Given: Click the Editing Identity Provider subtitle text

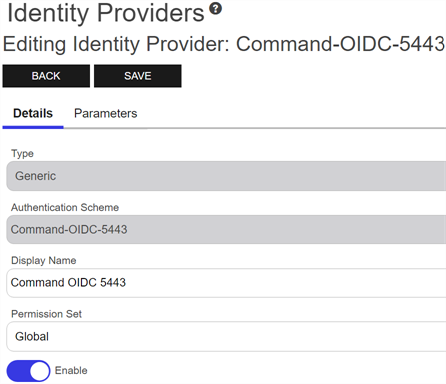Looking at the screenshot, I should click(116, 44).
